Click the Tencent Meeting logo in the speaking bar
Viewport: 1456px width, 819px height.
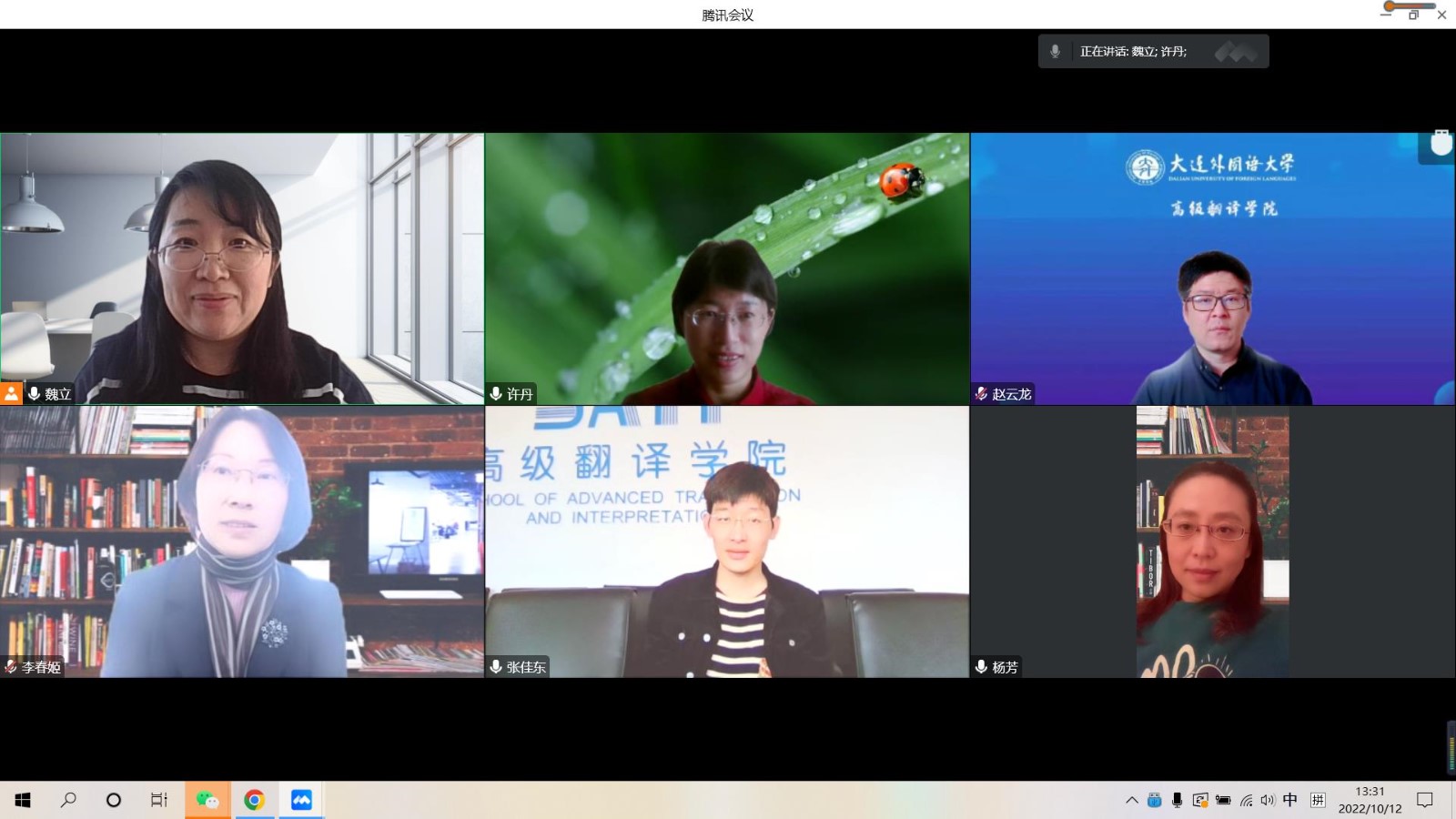(x=1236, y=52)
